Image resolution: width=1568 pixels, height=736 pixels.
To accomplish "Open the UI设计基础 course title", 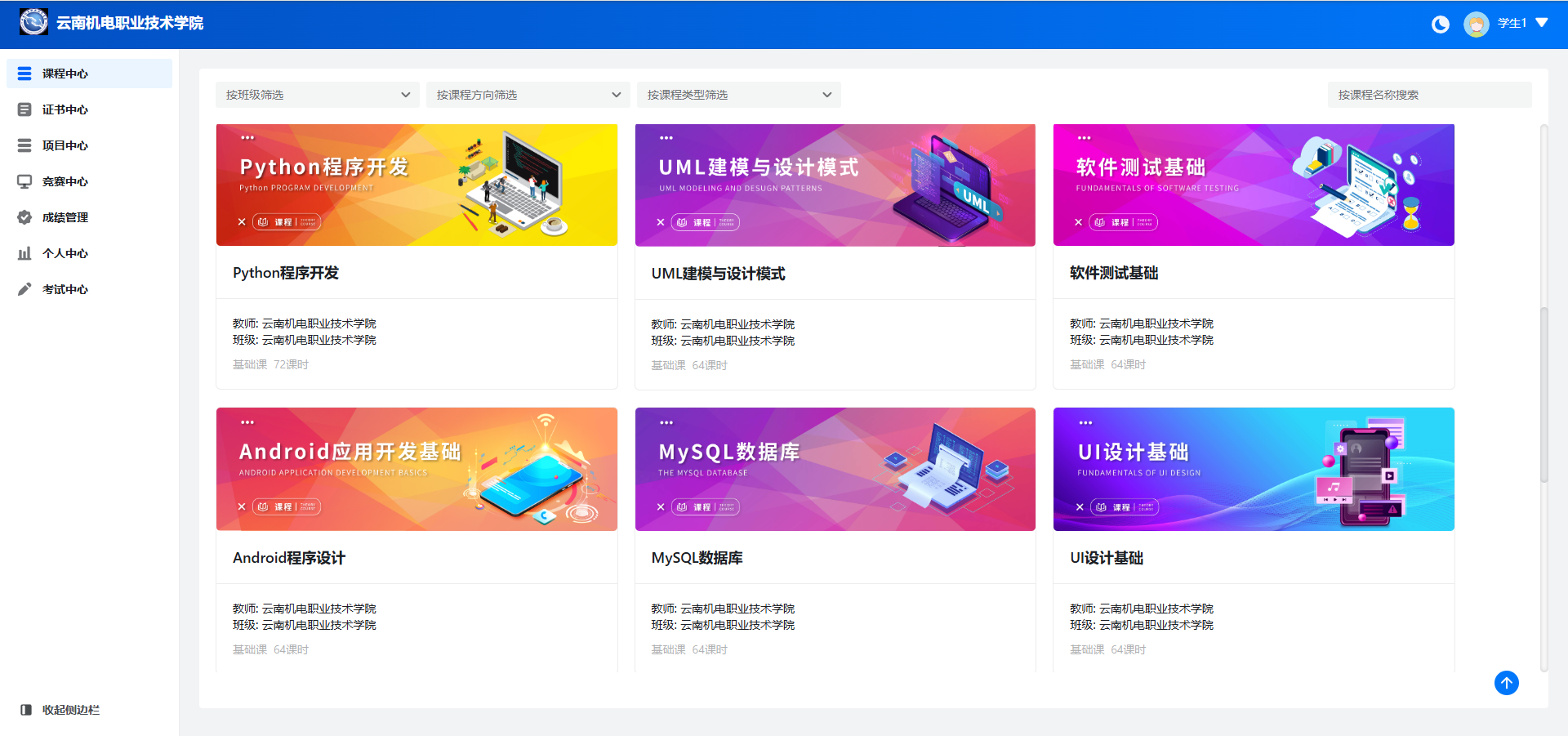I will pos(1107,558).
